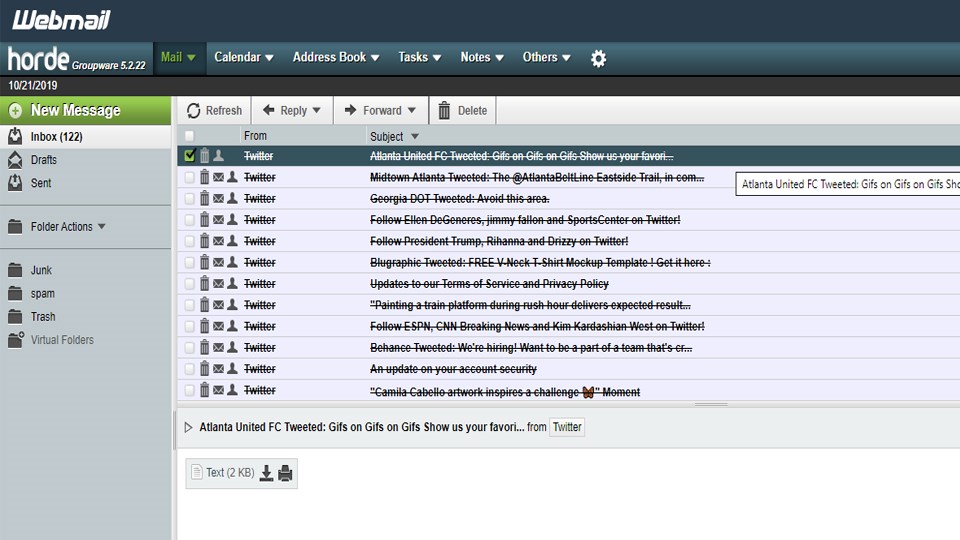The width and height of the screenshot is (960, 540).
Task: Click trash icon on Georgia DOT Tweeted row
Action: tap(204, 198)
